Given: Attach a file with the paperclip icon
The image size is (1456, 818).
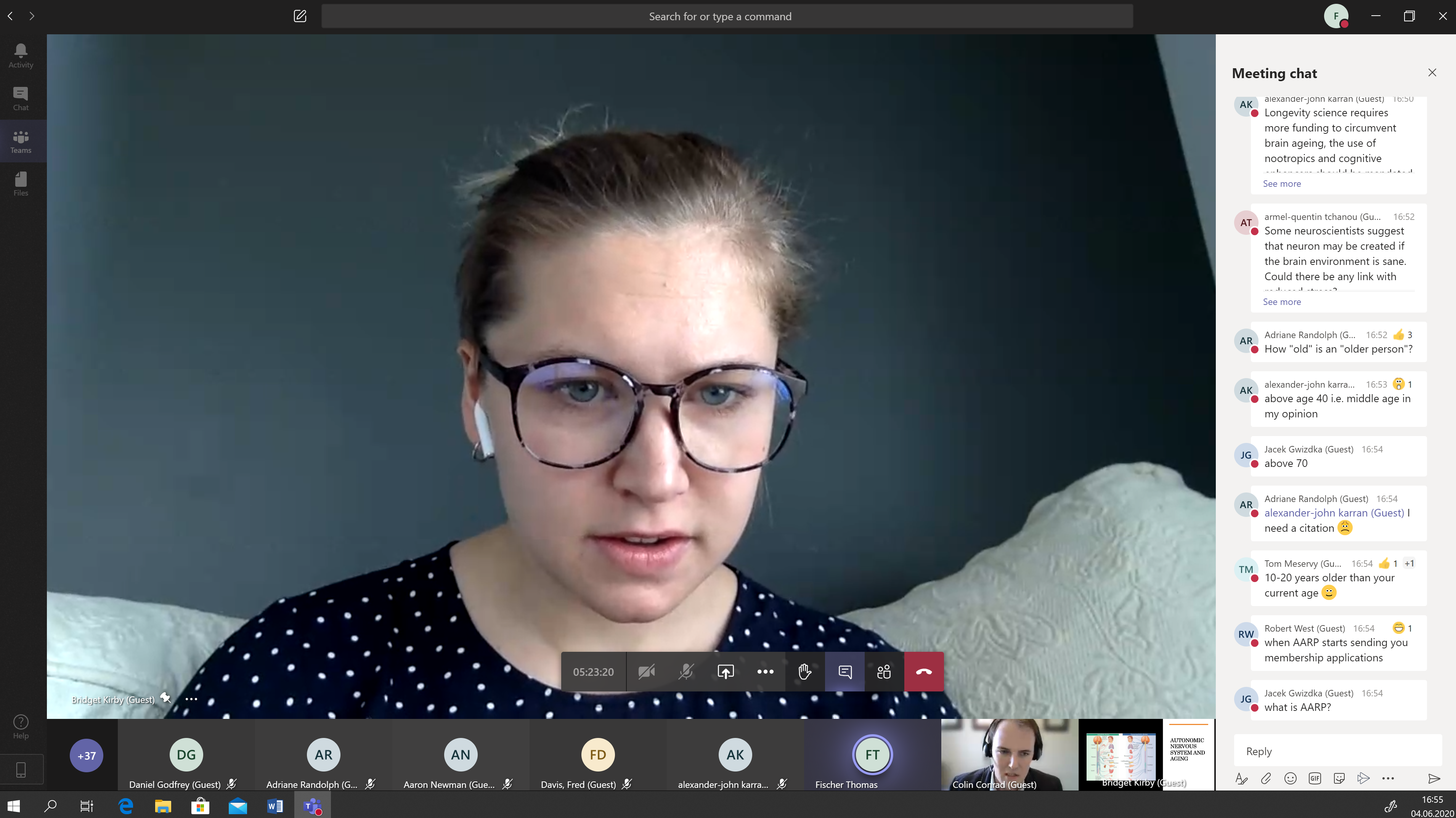Looking at the screenshot, I should pos(1266,778).
